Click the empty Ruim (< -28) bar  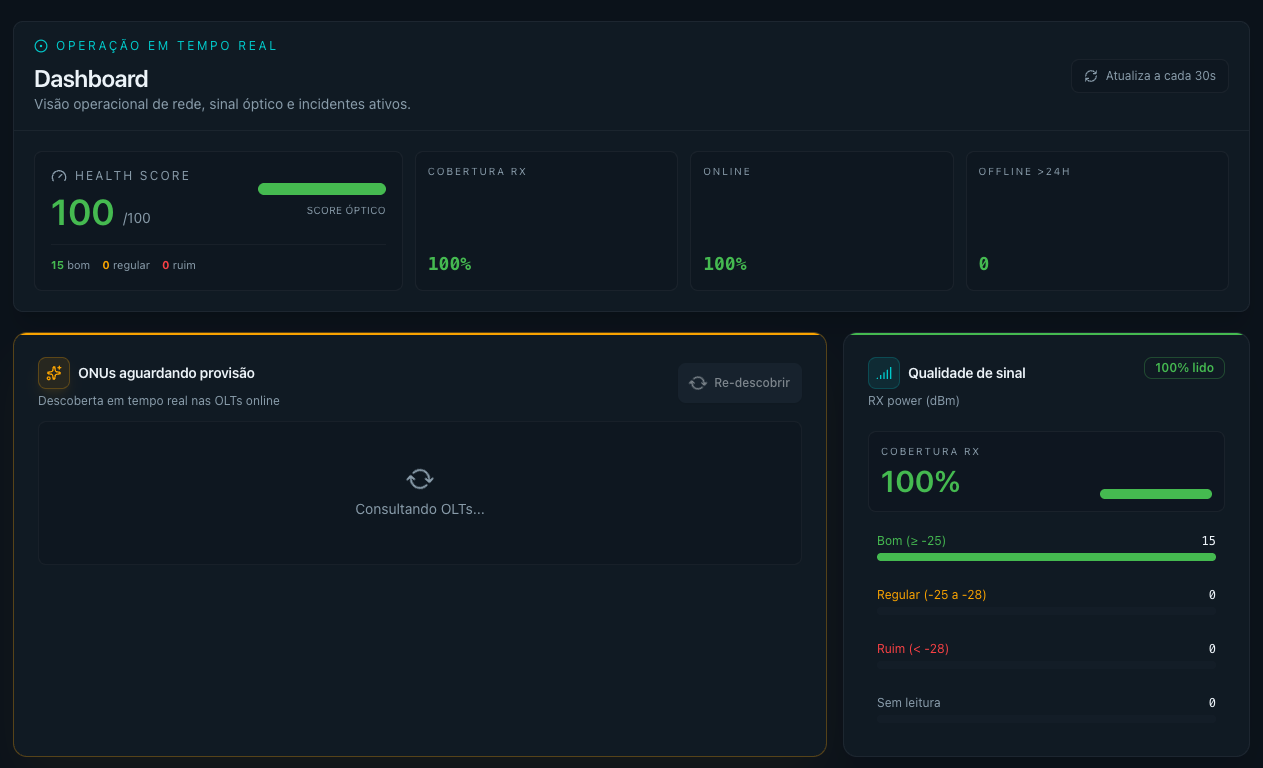[1046, 664]
